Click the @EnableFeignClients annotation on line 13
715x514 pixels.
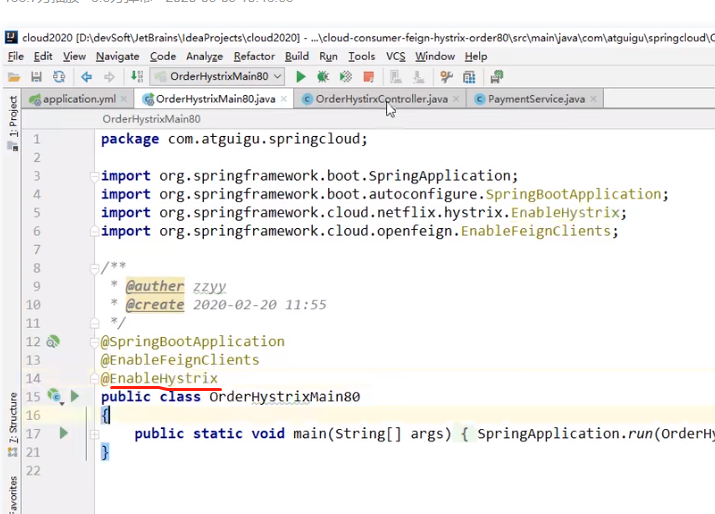pyautogui.click(x=180, y=360)
